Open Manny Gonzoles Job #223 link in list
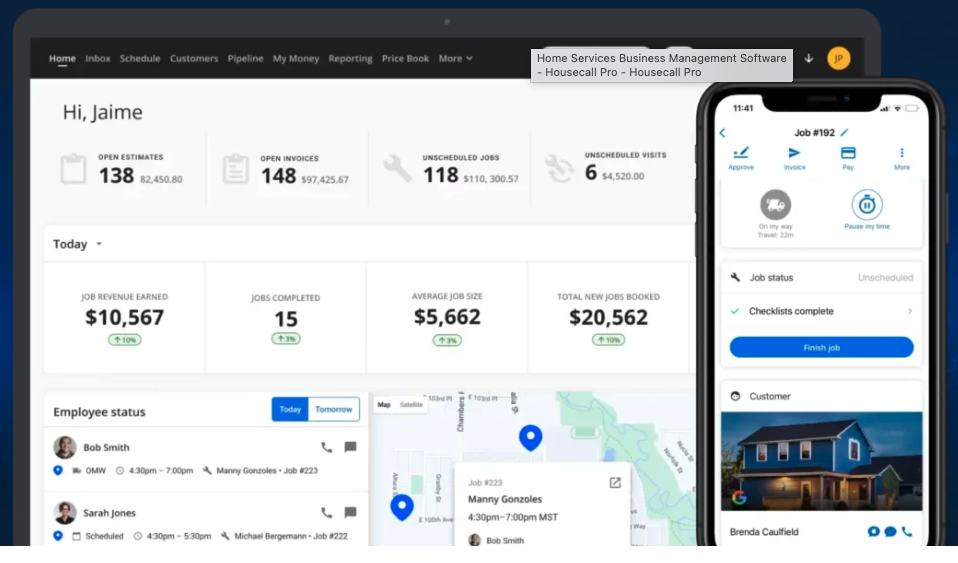The width and height of the screenshot is (958, 563). point(267,471)
